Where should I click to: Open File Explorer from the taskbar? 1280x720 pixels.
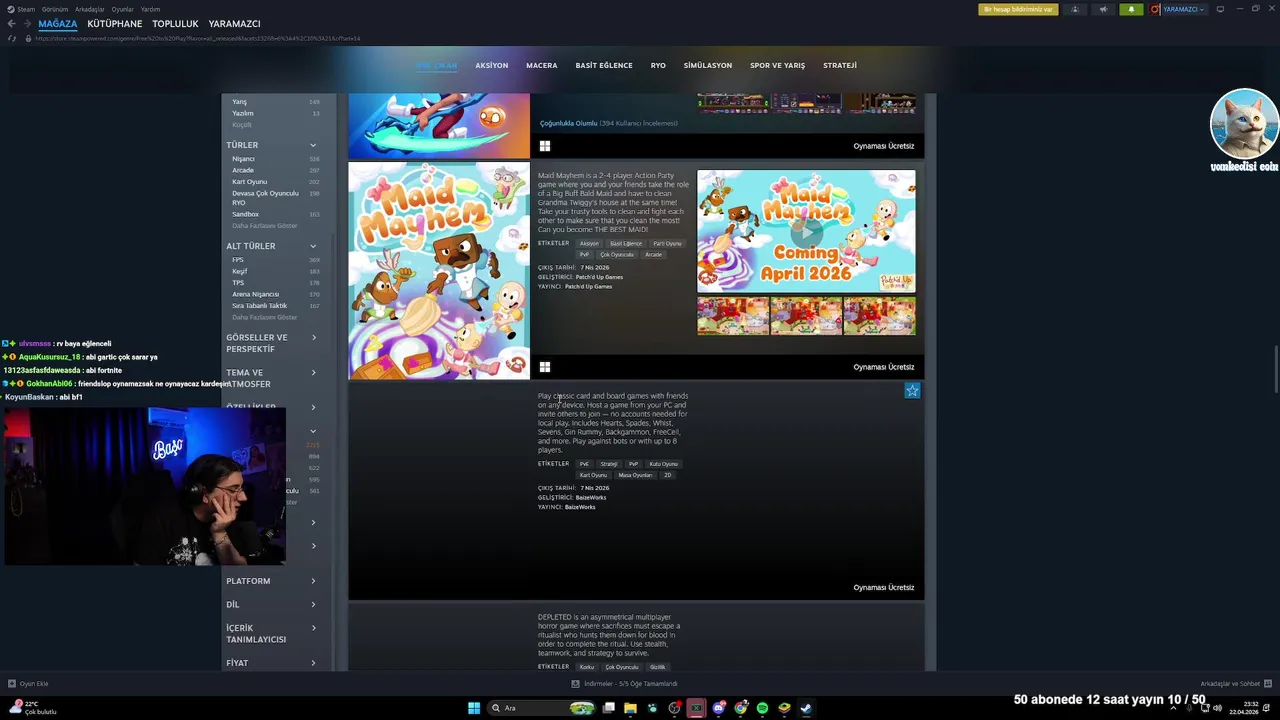(630, 708)
